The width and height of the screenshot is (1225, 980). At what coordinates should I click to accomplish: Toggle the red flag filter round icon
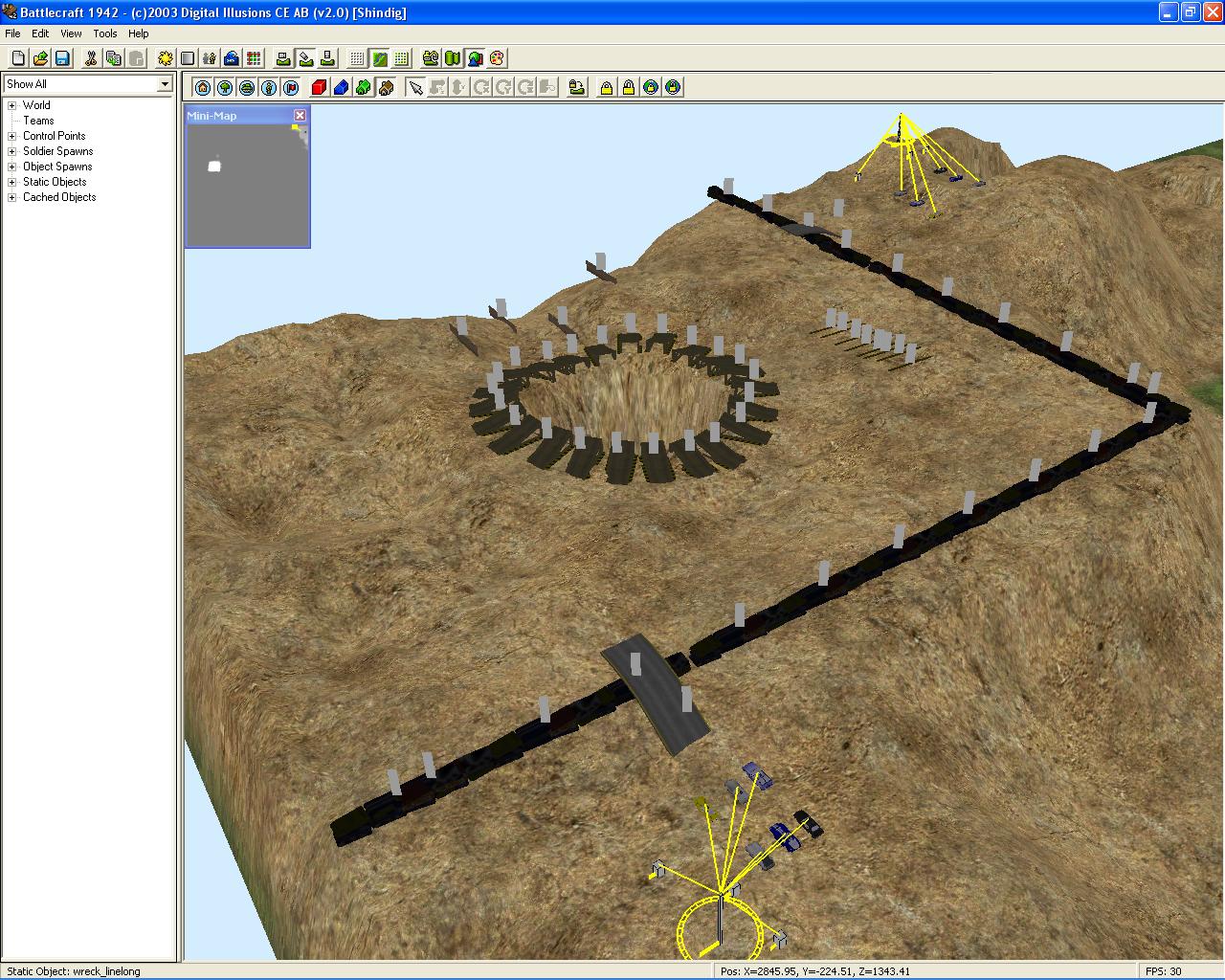click(291, 87)
